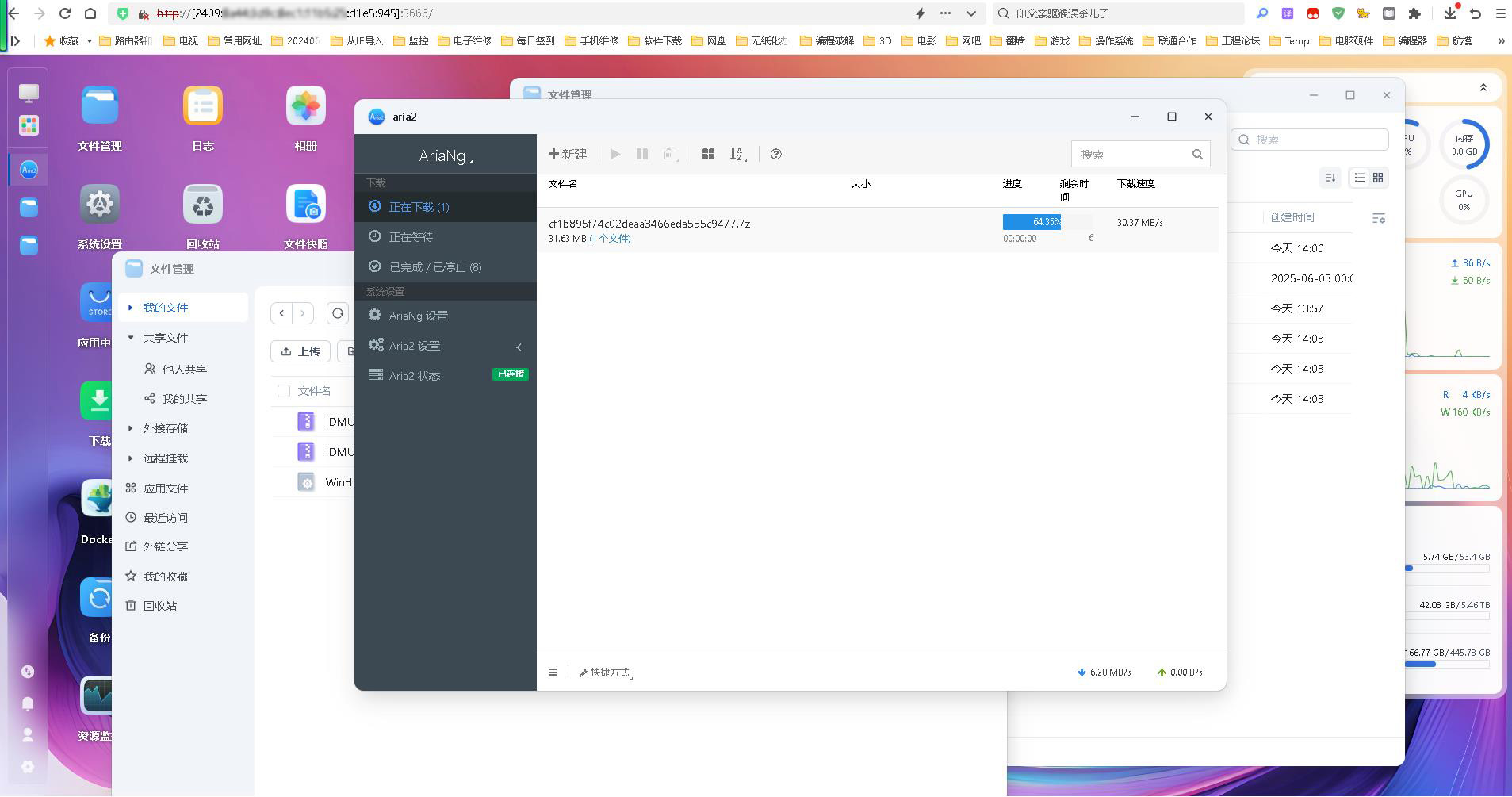
Task: Open the 快捷方式 shortcuts menu
Action: pyautogui.click(x=606, y=672)
